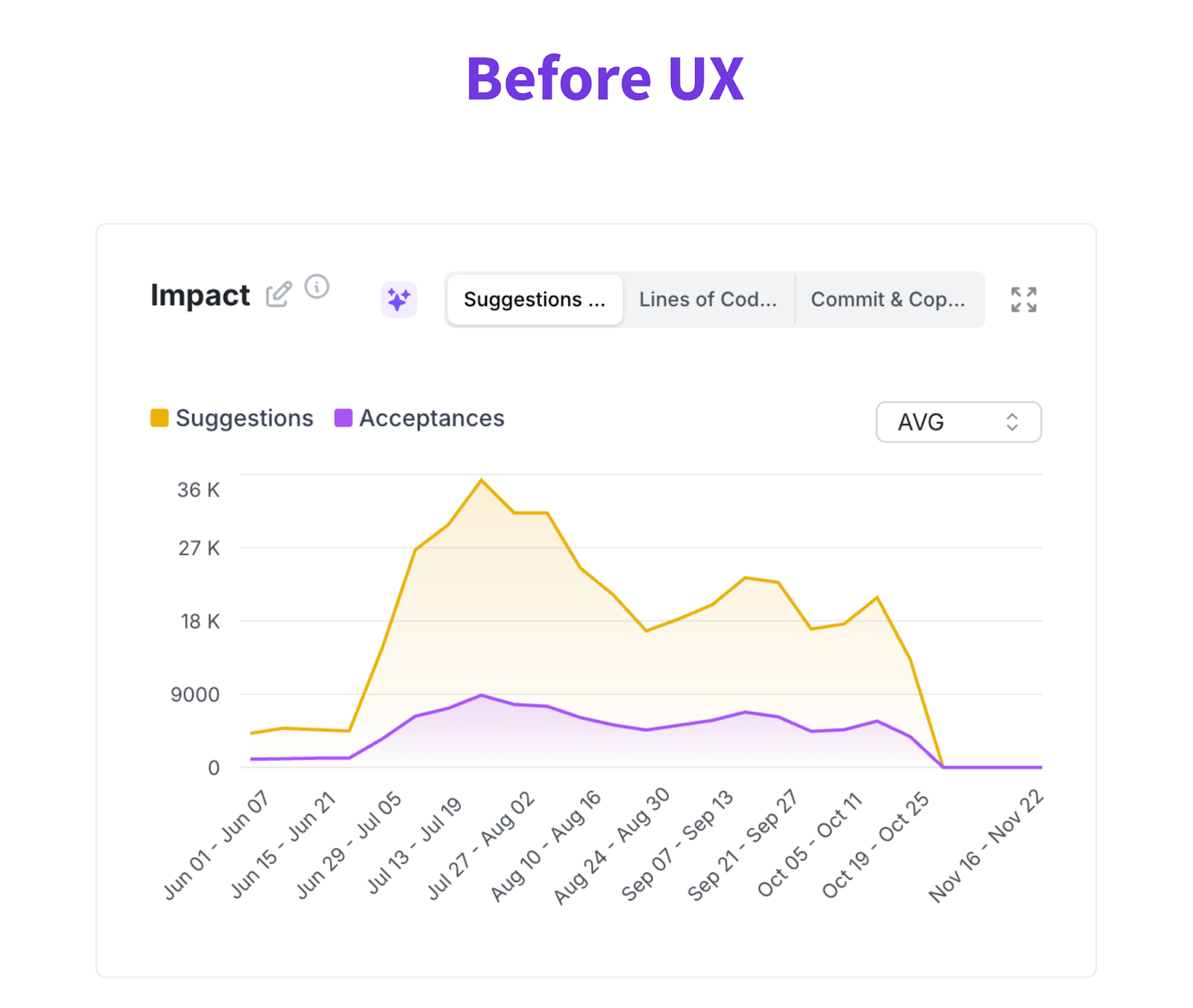Toggle the Suggestions legend series
Image resolution: width=1193 pixels, height=1008 pixels.
click(245, 418)
